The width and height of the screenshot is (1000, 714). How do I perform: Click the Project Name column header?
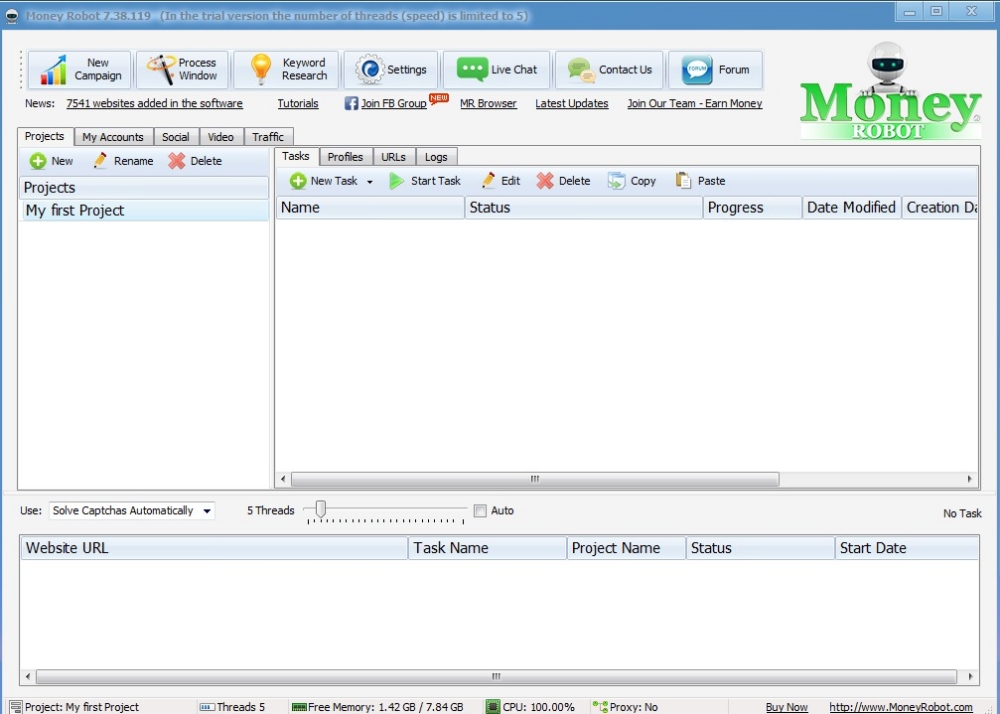(x=626, y=548)
